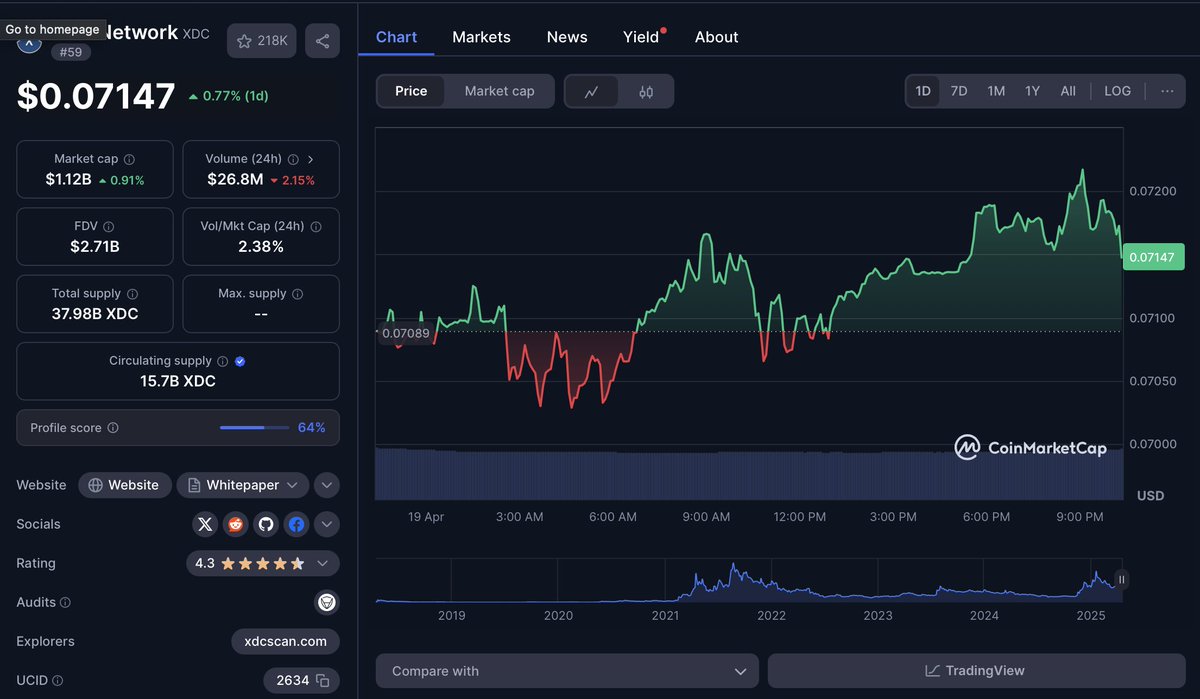Open the Chart tab
The height and width of the screenshot is (699, 1200).
coord(396,37)
